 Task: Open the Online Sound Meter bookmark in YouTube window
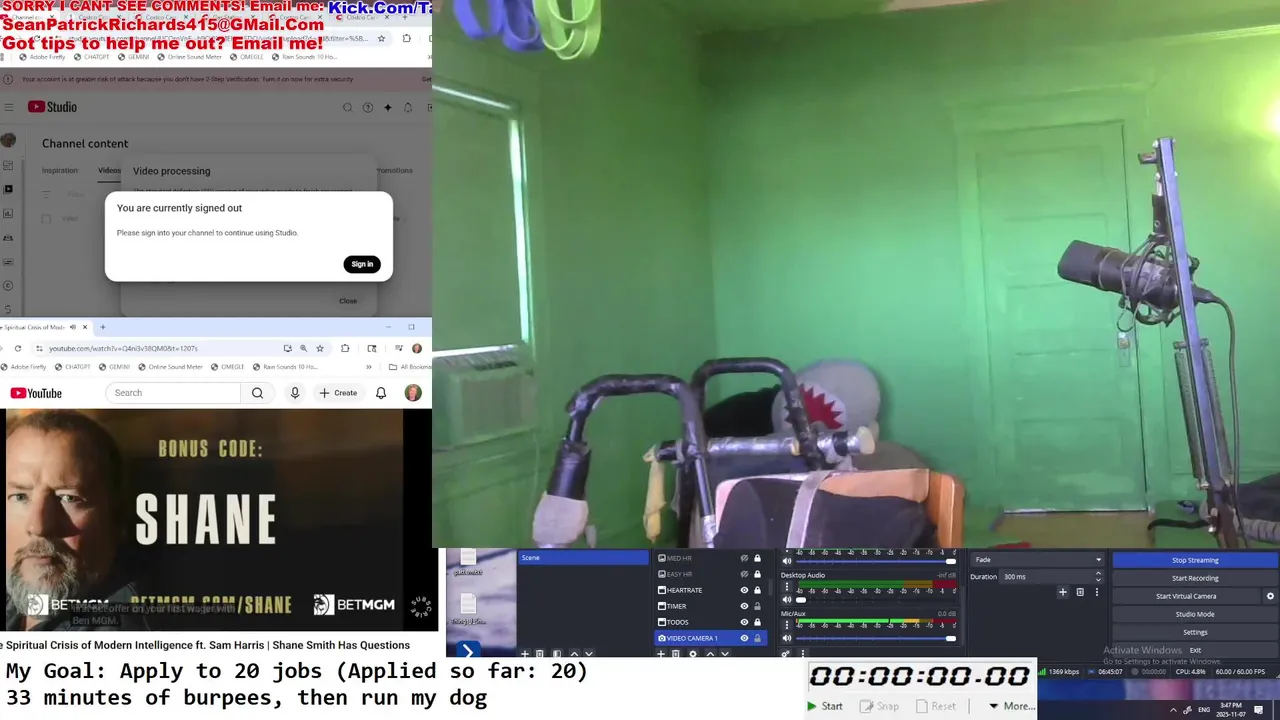(x=170, y=367)
